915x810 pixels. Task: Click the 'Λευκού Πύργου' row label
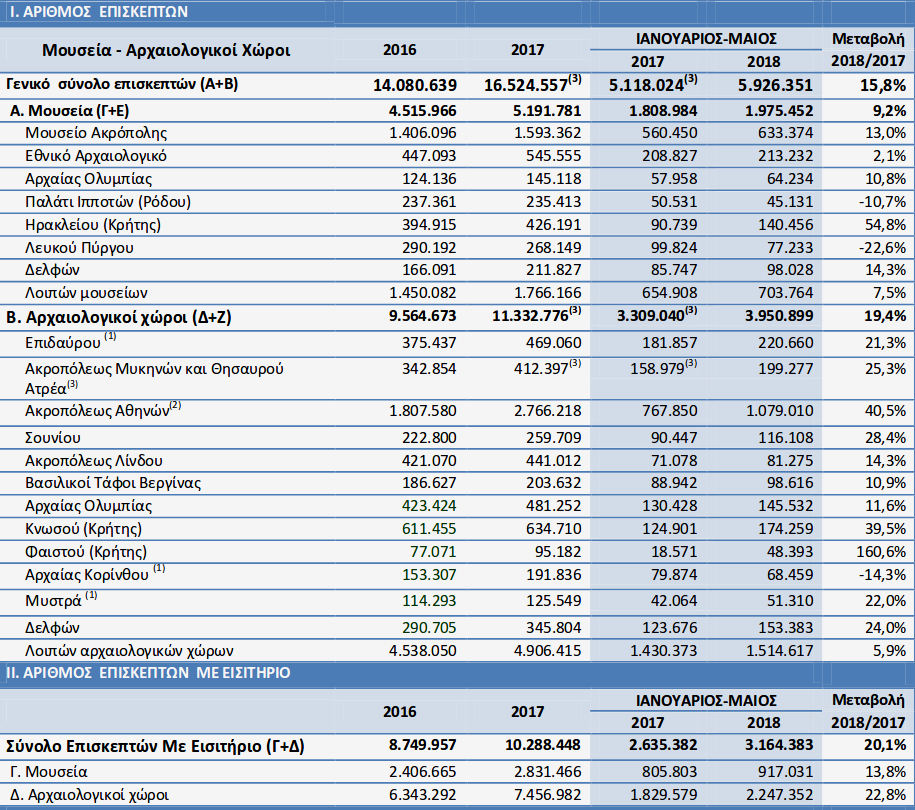(x=79, y=248)
